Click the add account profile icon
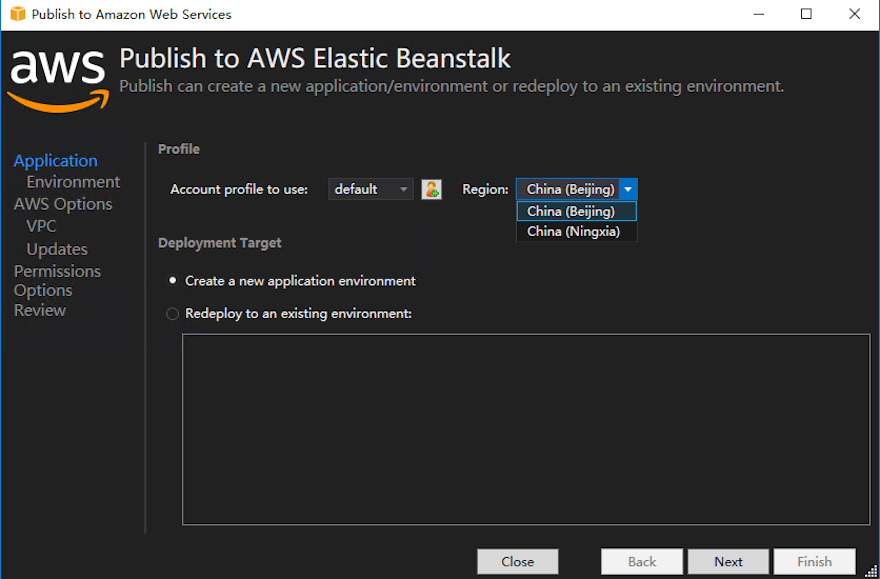880x579 pixels. coord(431,190)
